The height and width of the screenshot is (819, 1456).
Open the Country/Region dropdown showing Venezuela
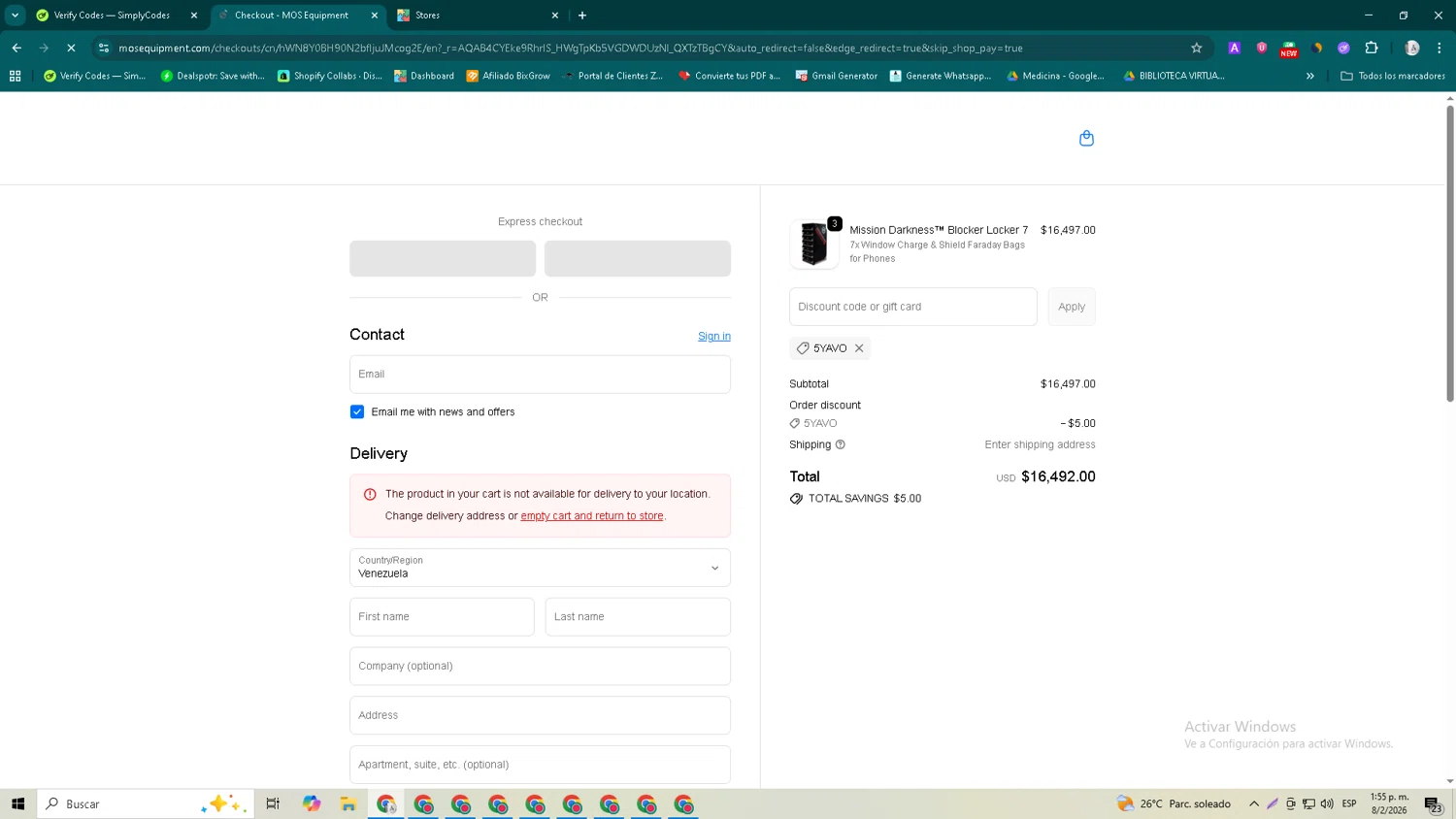540,568
